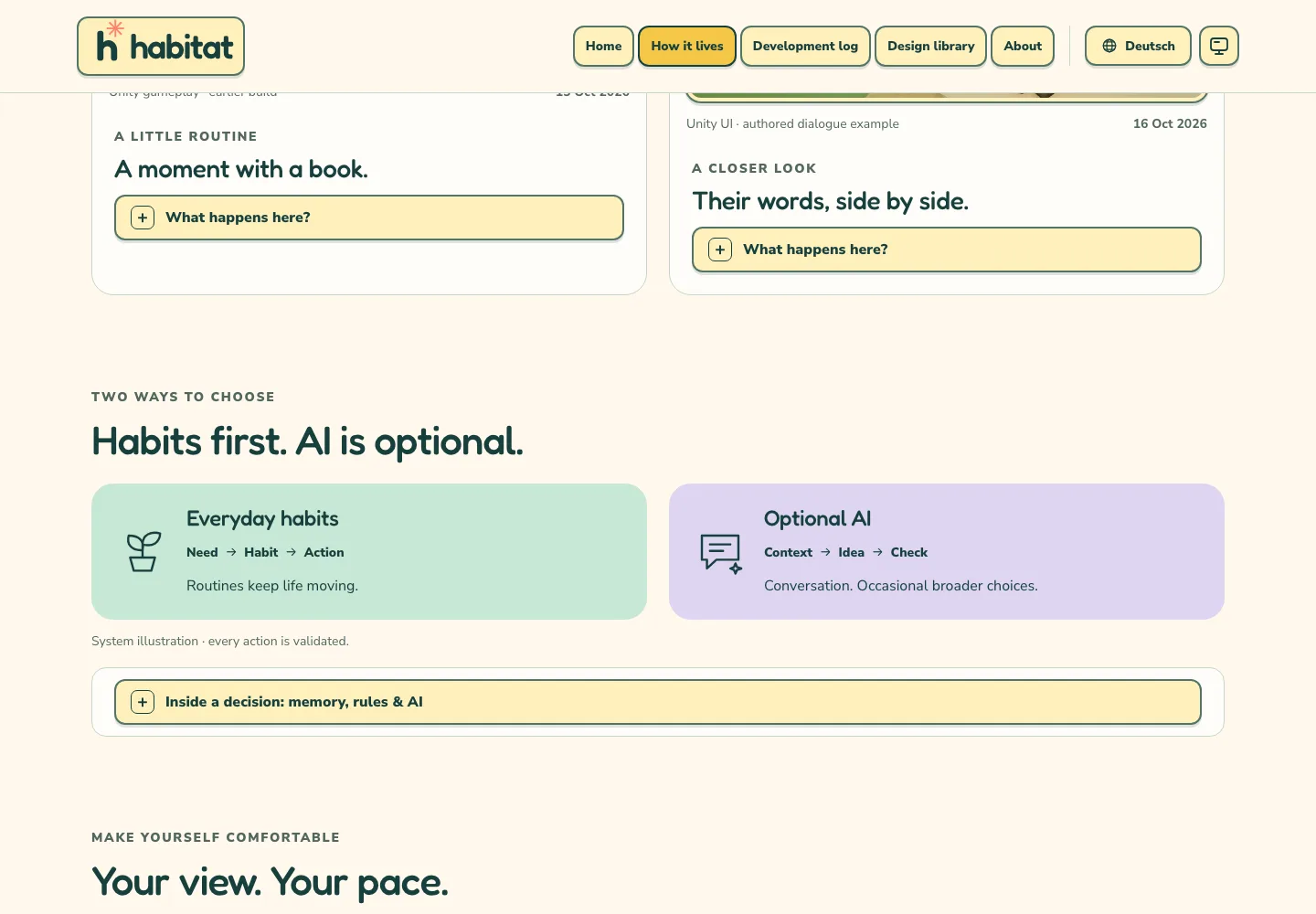Image resolution: width=1316 pixels, height=914 pixels.
Task: Click the habitat logo
Action: click(x=161, y=46)
